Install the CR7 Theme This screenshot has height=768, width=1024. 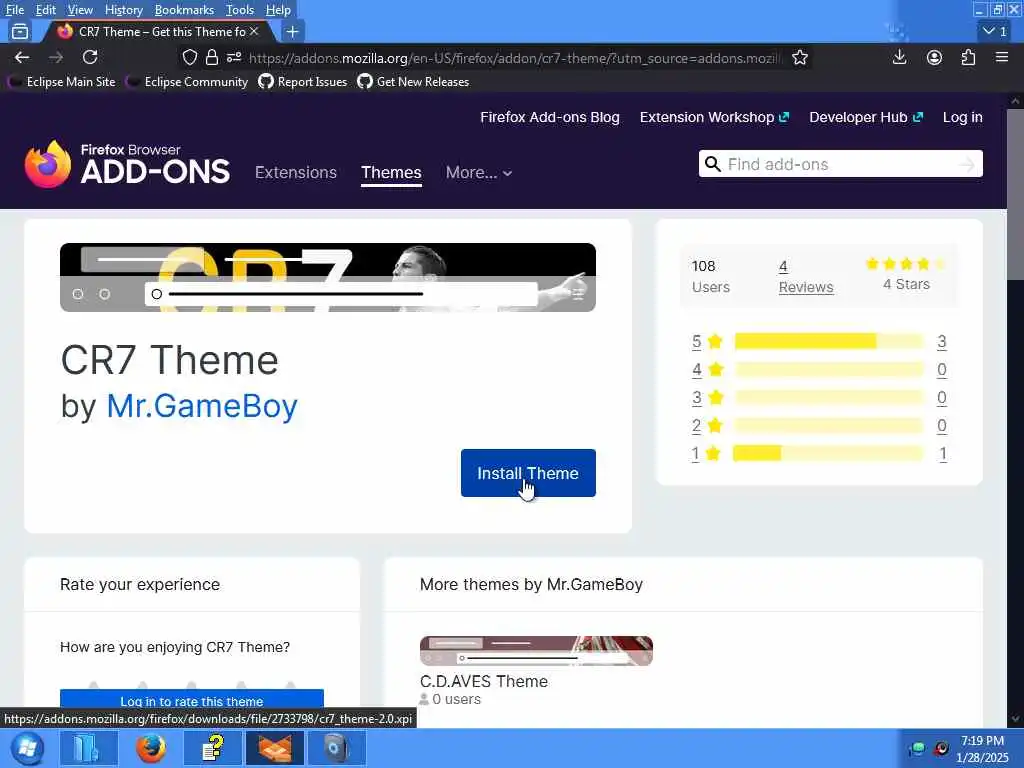[528, 473]
